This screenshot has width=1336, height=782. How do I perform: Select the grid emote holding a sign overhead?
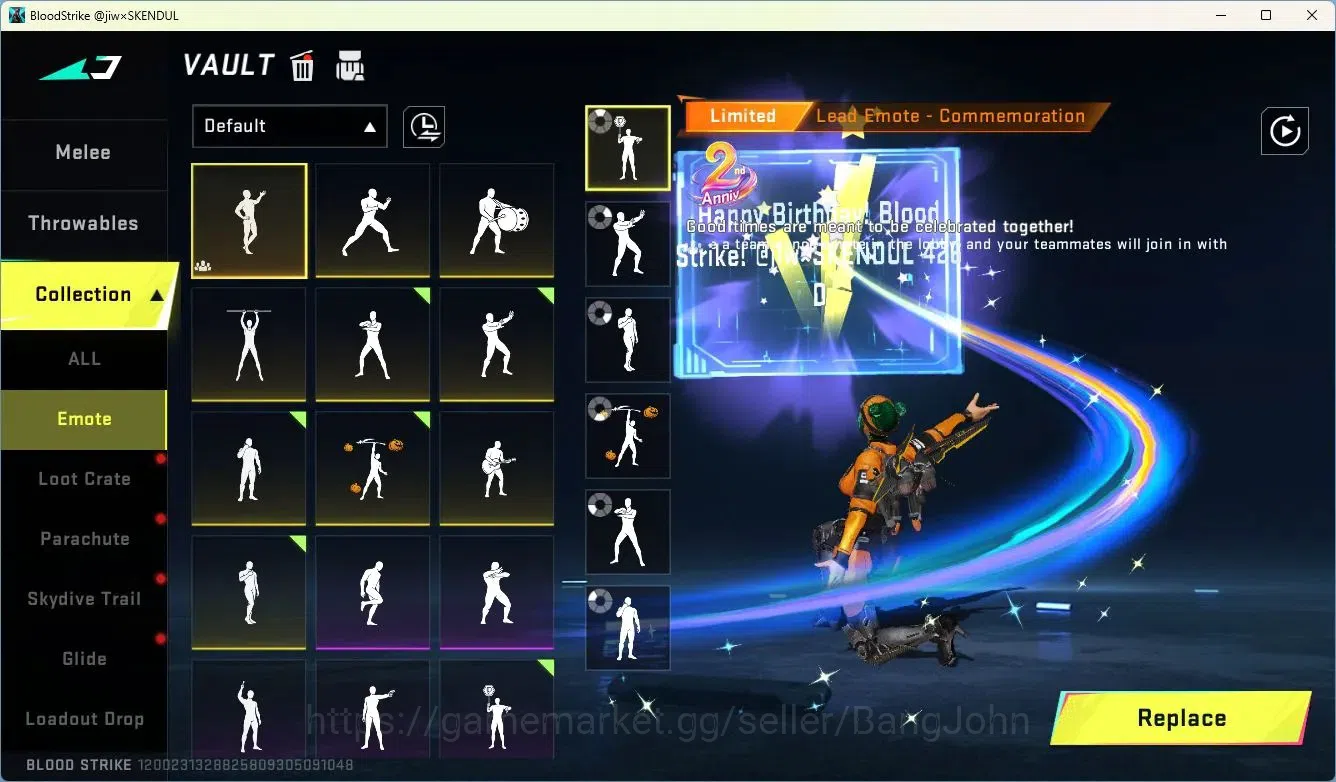pos(497,710)
